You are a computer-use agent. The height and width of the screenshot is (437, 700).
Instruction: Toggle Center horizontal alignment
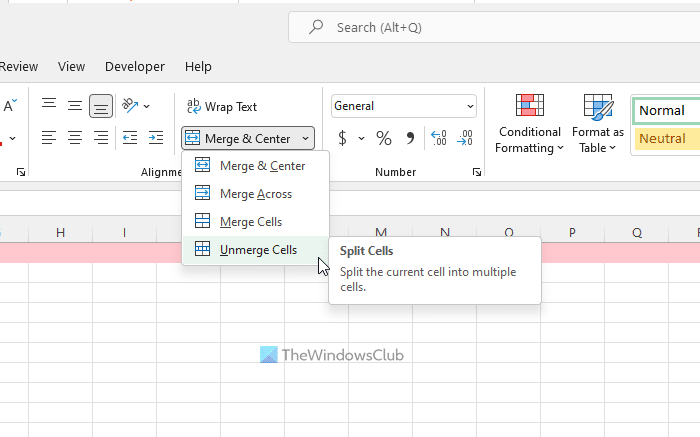click(x=75, y=138)
